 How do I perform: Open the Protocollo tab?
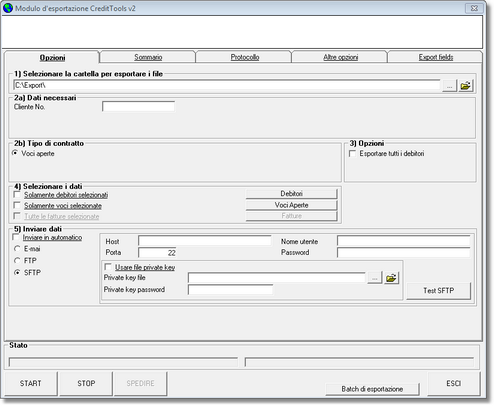click(245, 57)
